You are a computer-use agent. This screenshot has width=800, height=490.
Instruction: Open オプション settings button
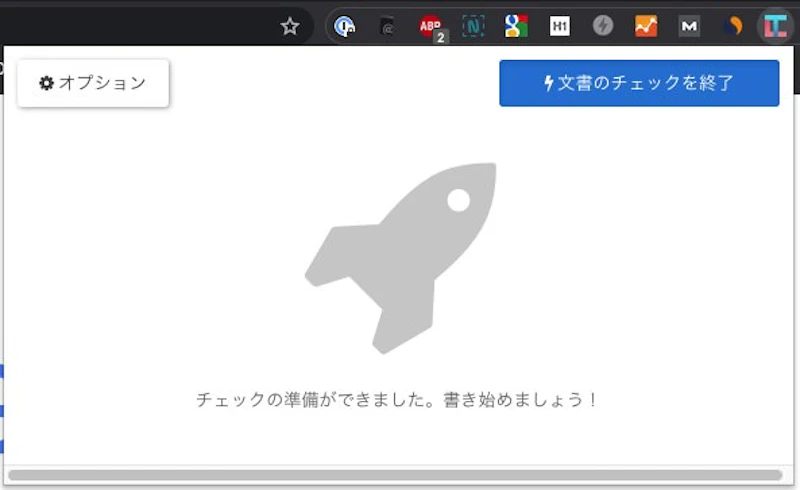coord(93,83)
